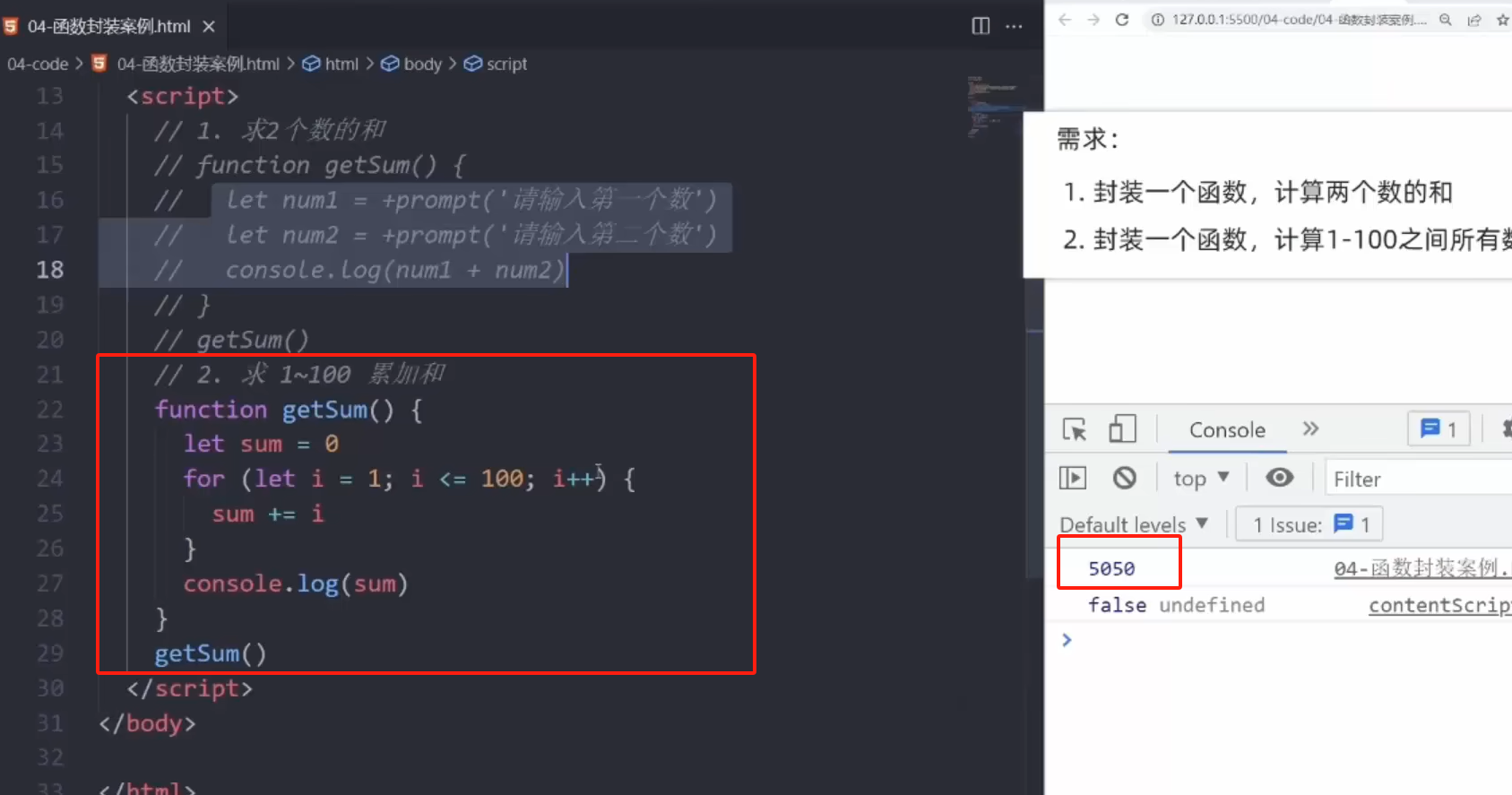Screen dimensions: 1512x795
Task: Click the function getSum() declaration on line 22
Action: (289, 410)
